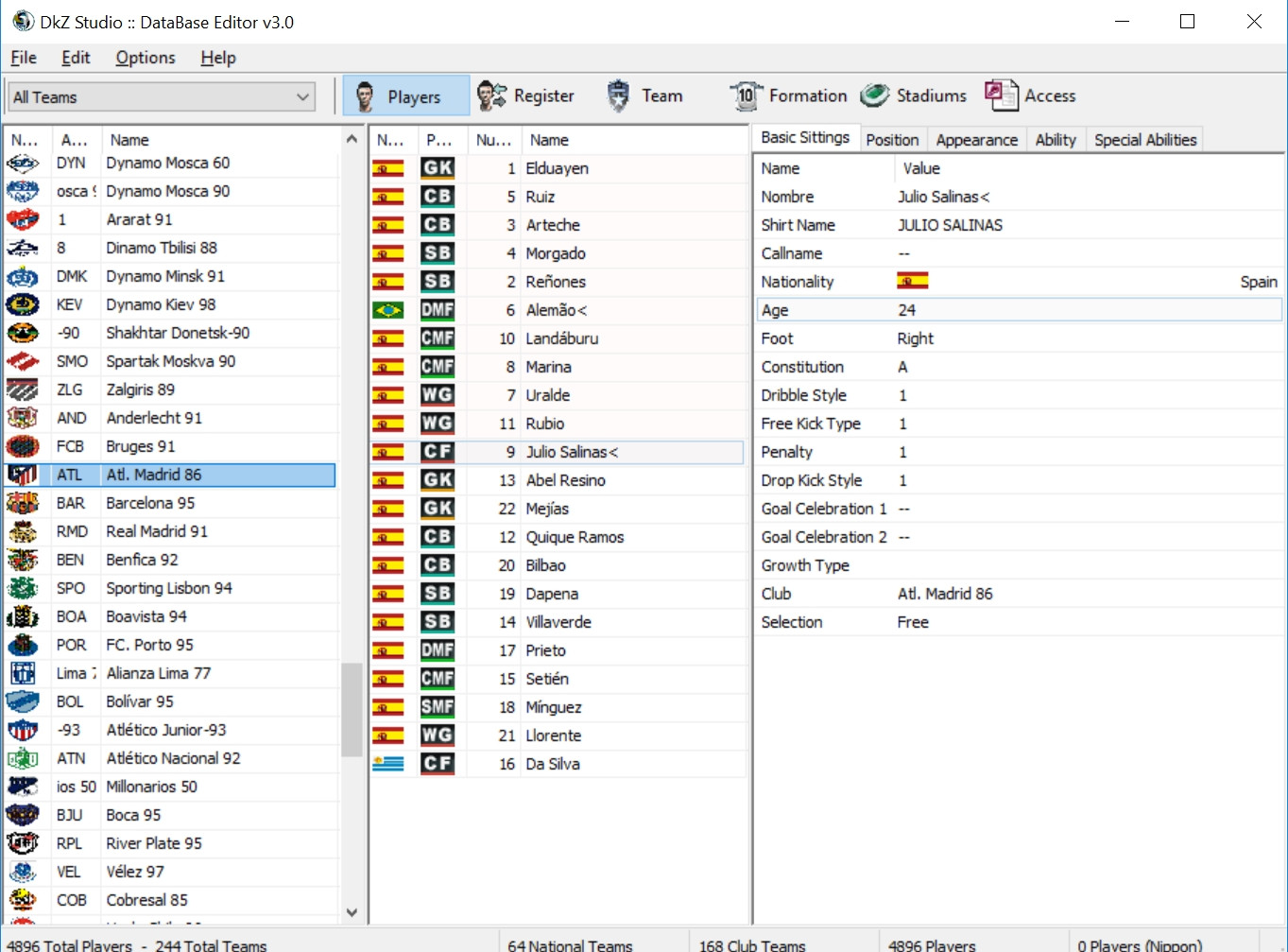Click the Dynamo Kiev 98 crest icon
The height and width of the screenshot is (952, 1288).
coord(23,304)
